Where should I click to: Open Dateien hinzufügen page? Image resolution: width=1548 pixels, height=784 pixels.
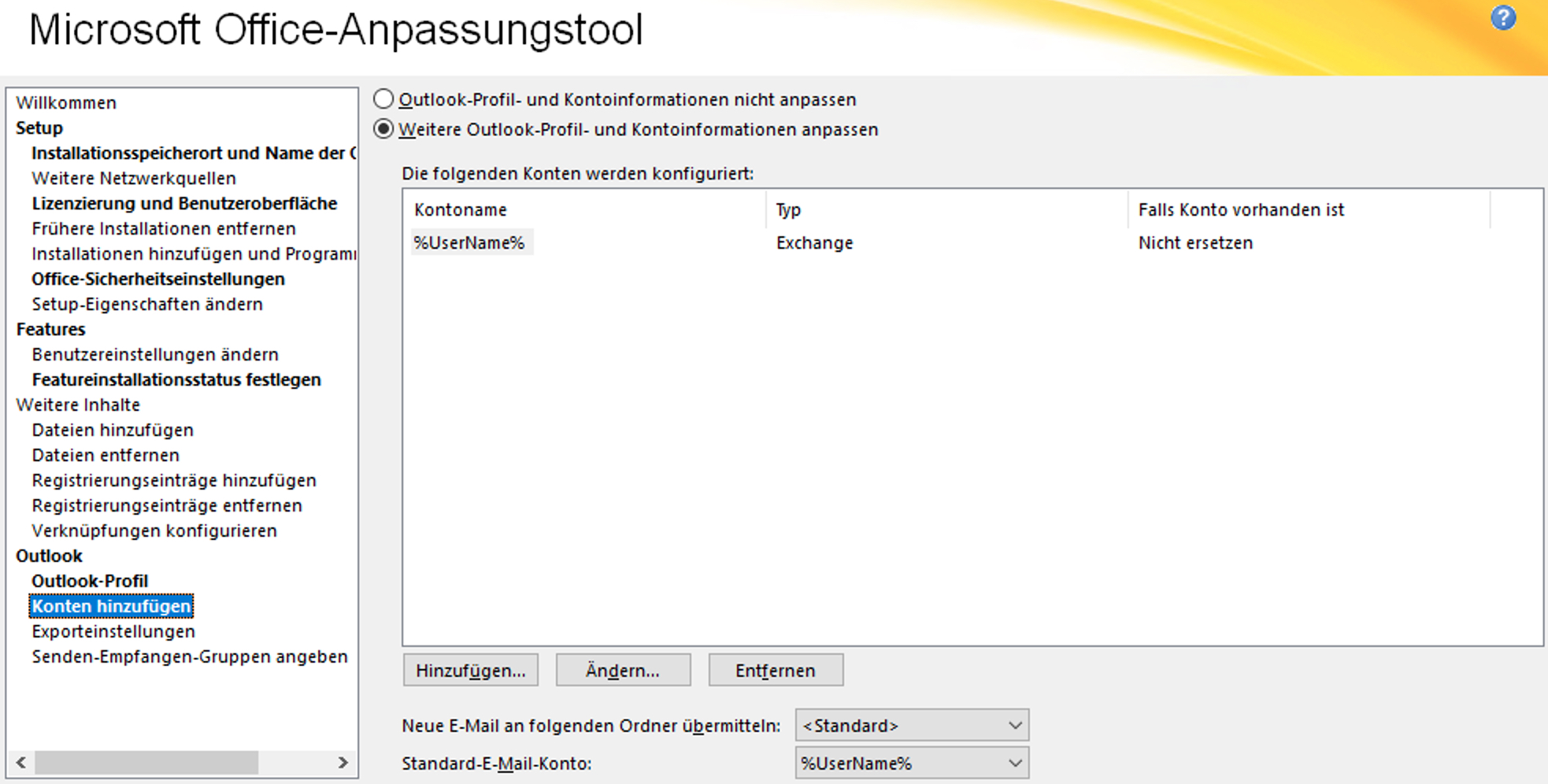click(x=113, y=430)
